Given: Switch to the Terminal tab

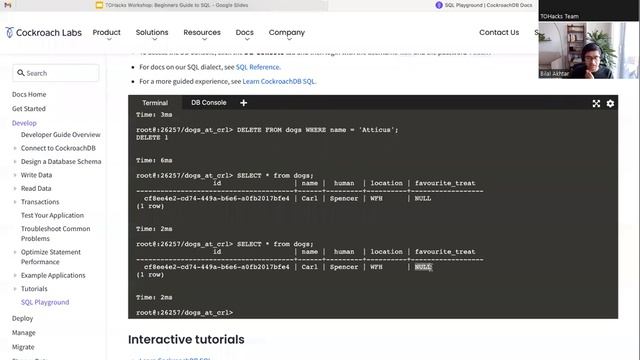Looking at the screenshot, I should click(x=155, y=103).
